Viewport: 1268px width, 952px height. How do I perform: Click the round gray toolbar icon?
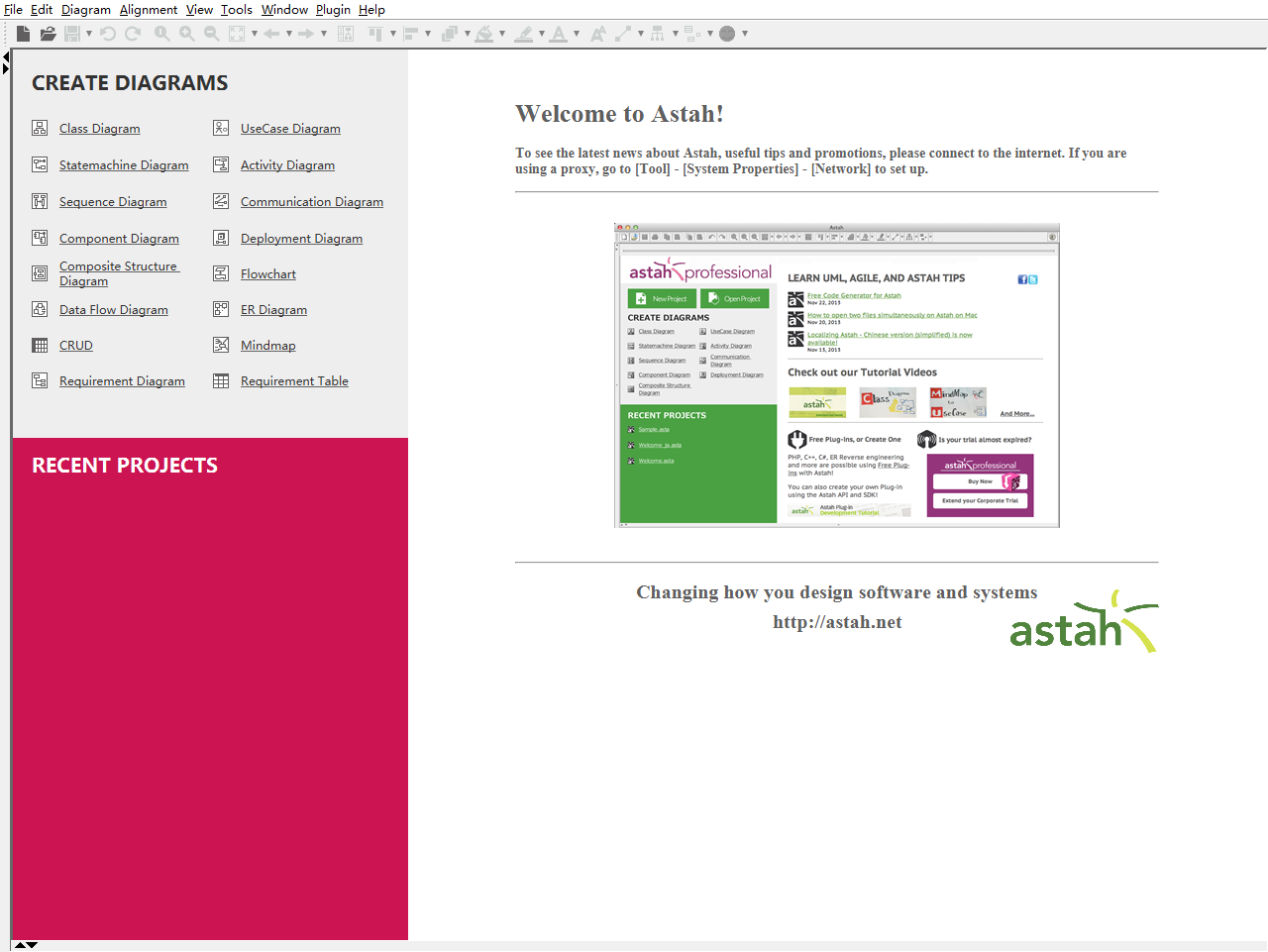pos(727,34)
